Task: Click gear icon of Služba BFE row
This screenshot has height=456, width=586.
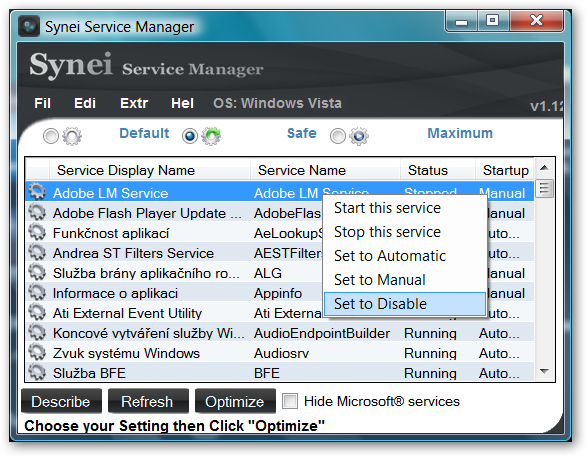Action: (37, 372)
